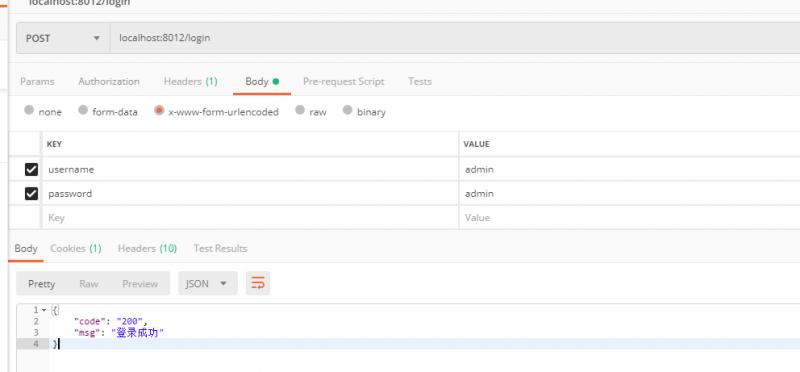Uncheck the username row checkbox
Image resolution: width=800 pixels, height=372 pixels.
[31, 169]
